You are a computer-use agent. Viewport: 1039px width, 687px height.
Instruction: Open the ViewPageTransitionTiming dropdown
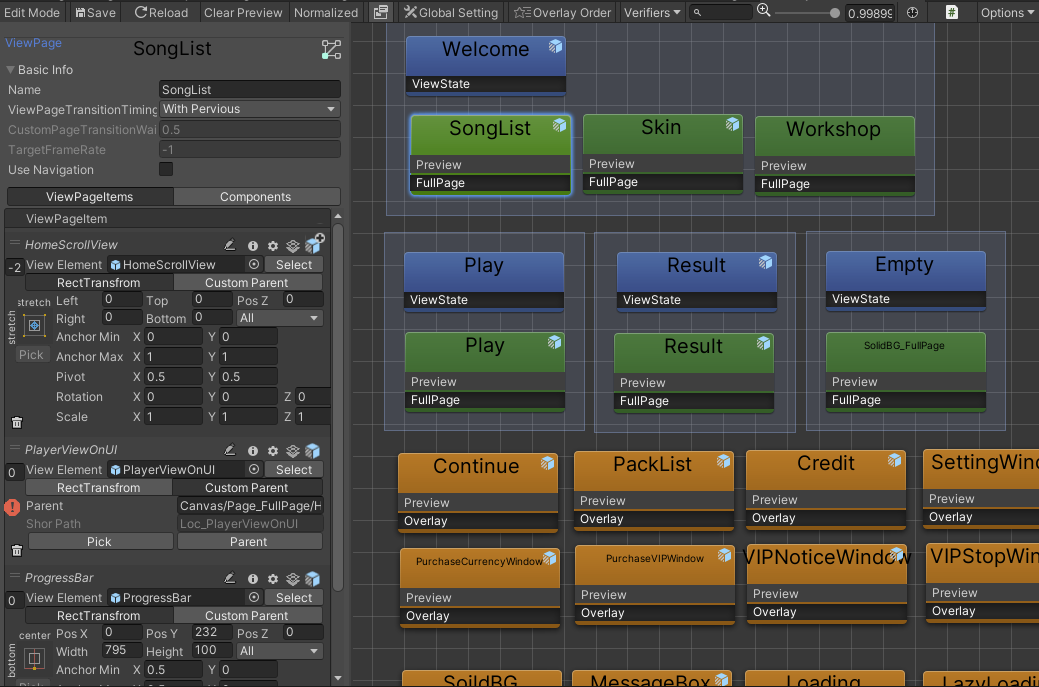(249, 109)
